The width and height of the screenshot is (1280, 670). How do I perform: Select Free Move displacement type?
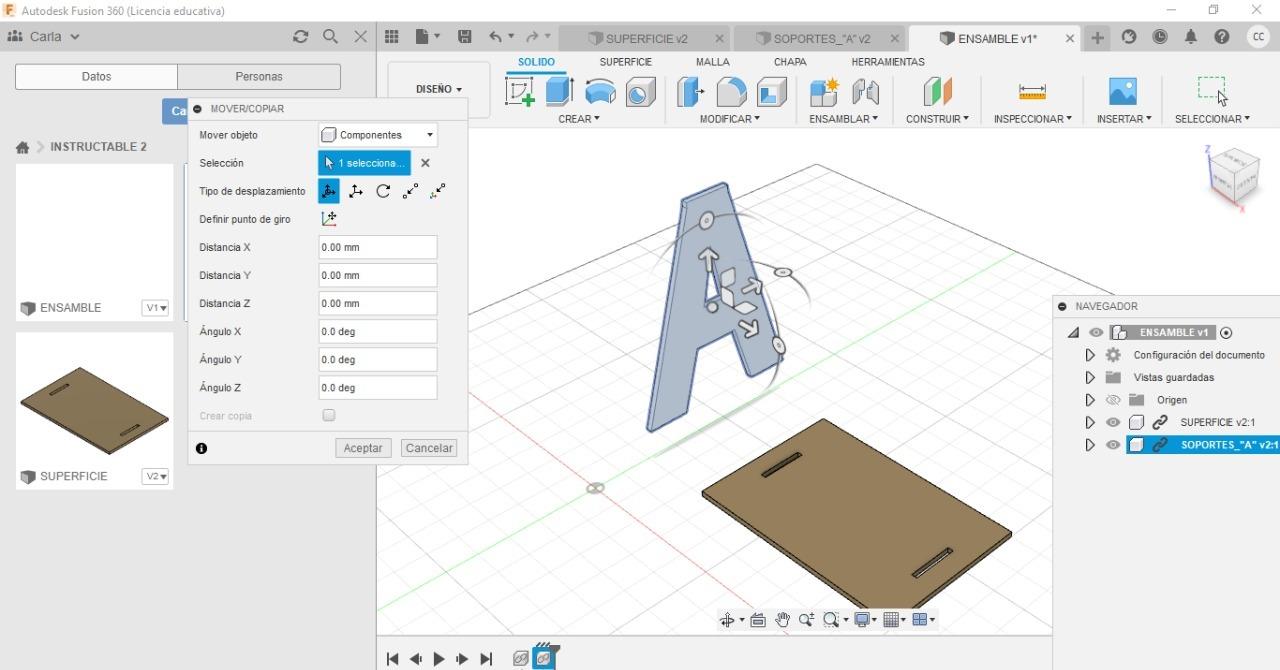tap(328, 191)
